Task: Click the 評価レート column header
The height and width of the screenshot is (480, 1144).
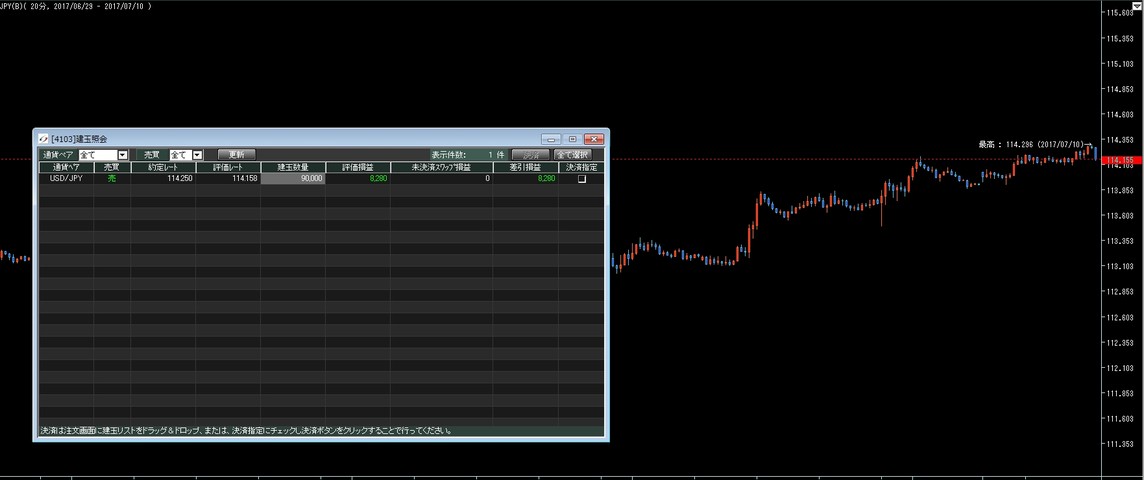Action: coord(228,167)
